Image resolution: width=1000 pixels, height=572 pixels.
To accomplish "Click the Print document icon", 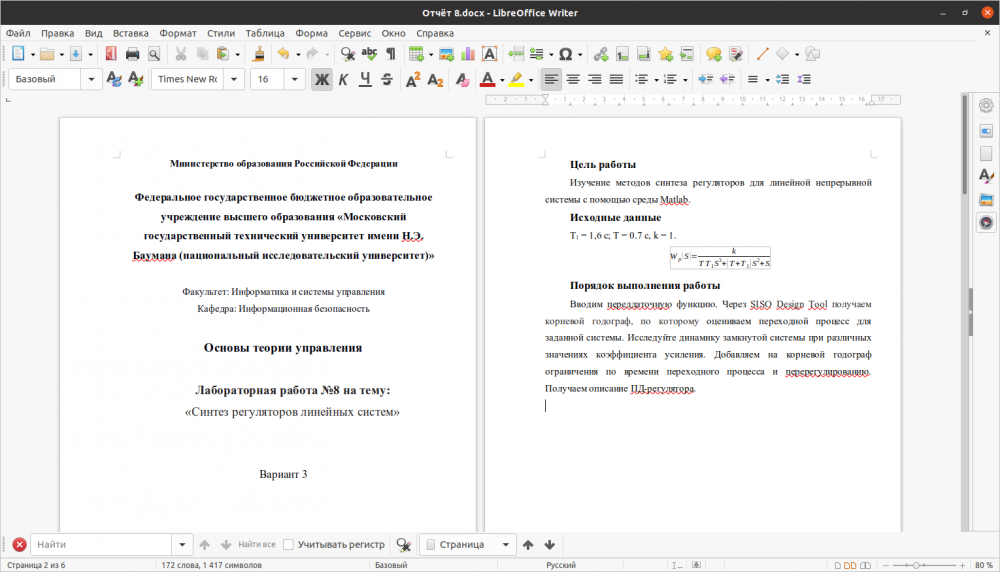I will (x=133, y=54).
